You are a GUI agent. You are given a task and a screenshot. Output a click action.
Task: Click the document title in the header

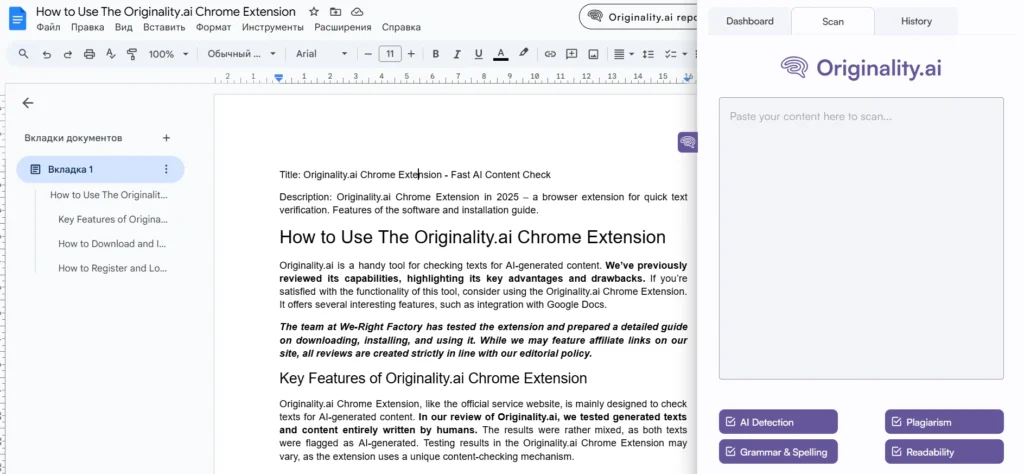(x=166, y=12)
